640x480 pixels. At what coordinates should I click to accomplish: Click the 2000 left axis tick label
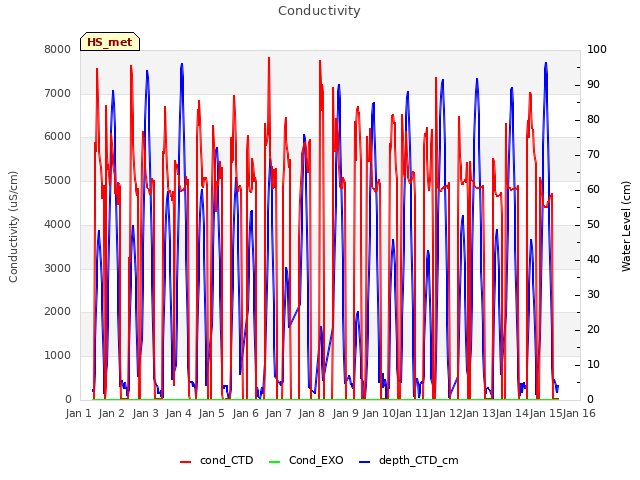click(58, 311)
